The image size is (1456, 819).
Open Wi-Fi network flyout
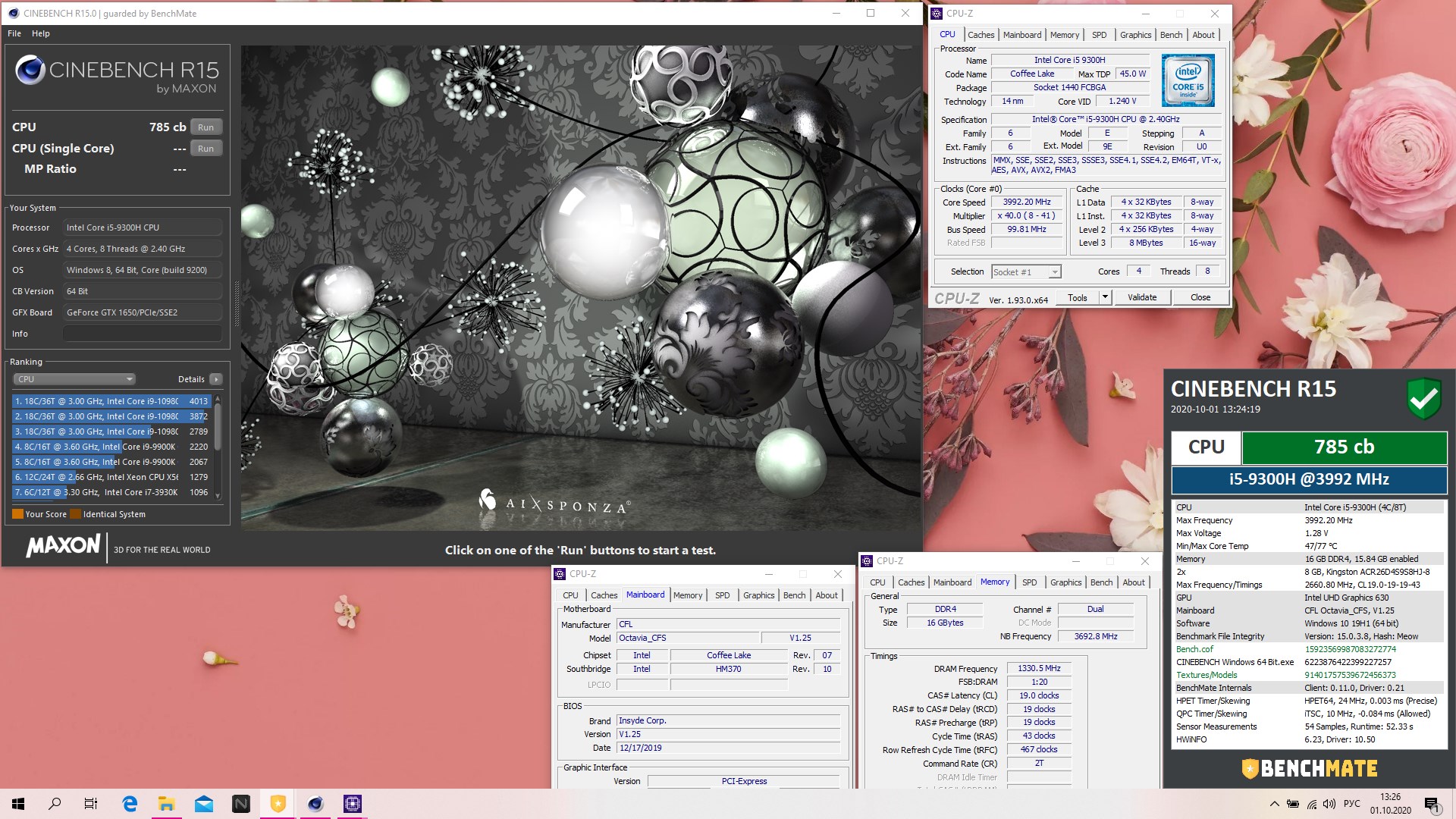[1311, 804]
